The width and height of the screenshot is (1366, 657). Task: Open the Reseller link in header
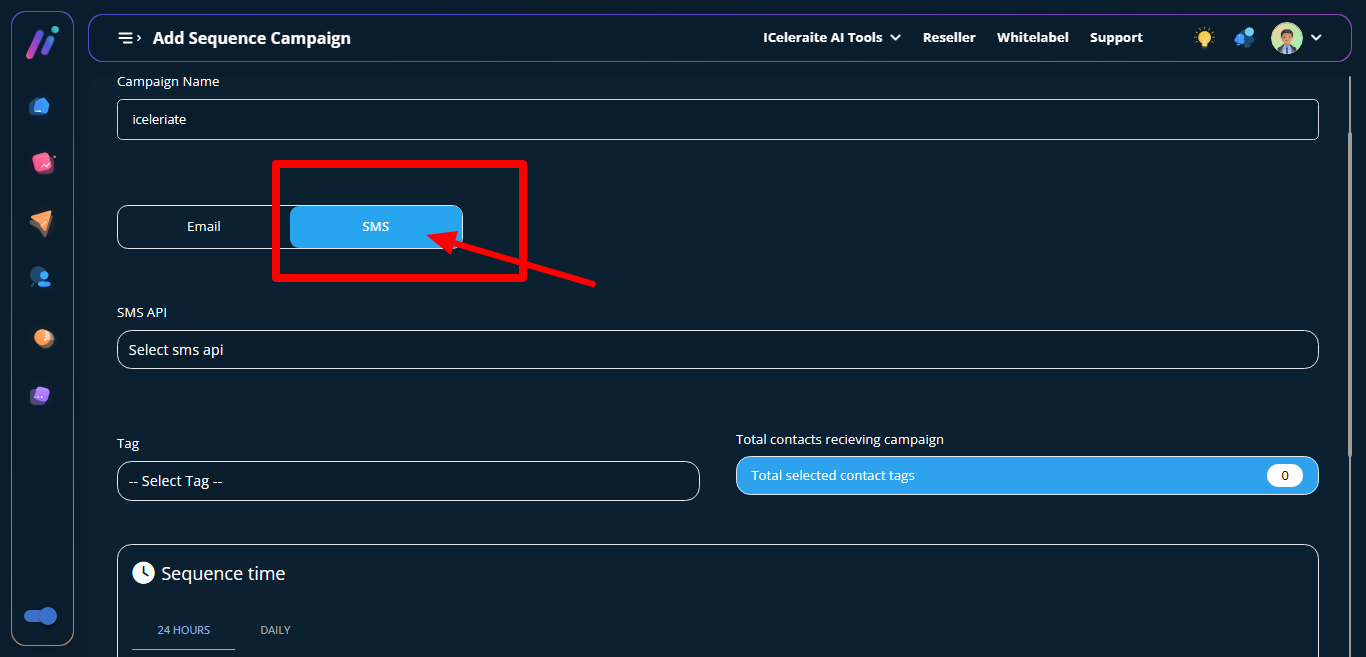[x=949, y=38]
